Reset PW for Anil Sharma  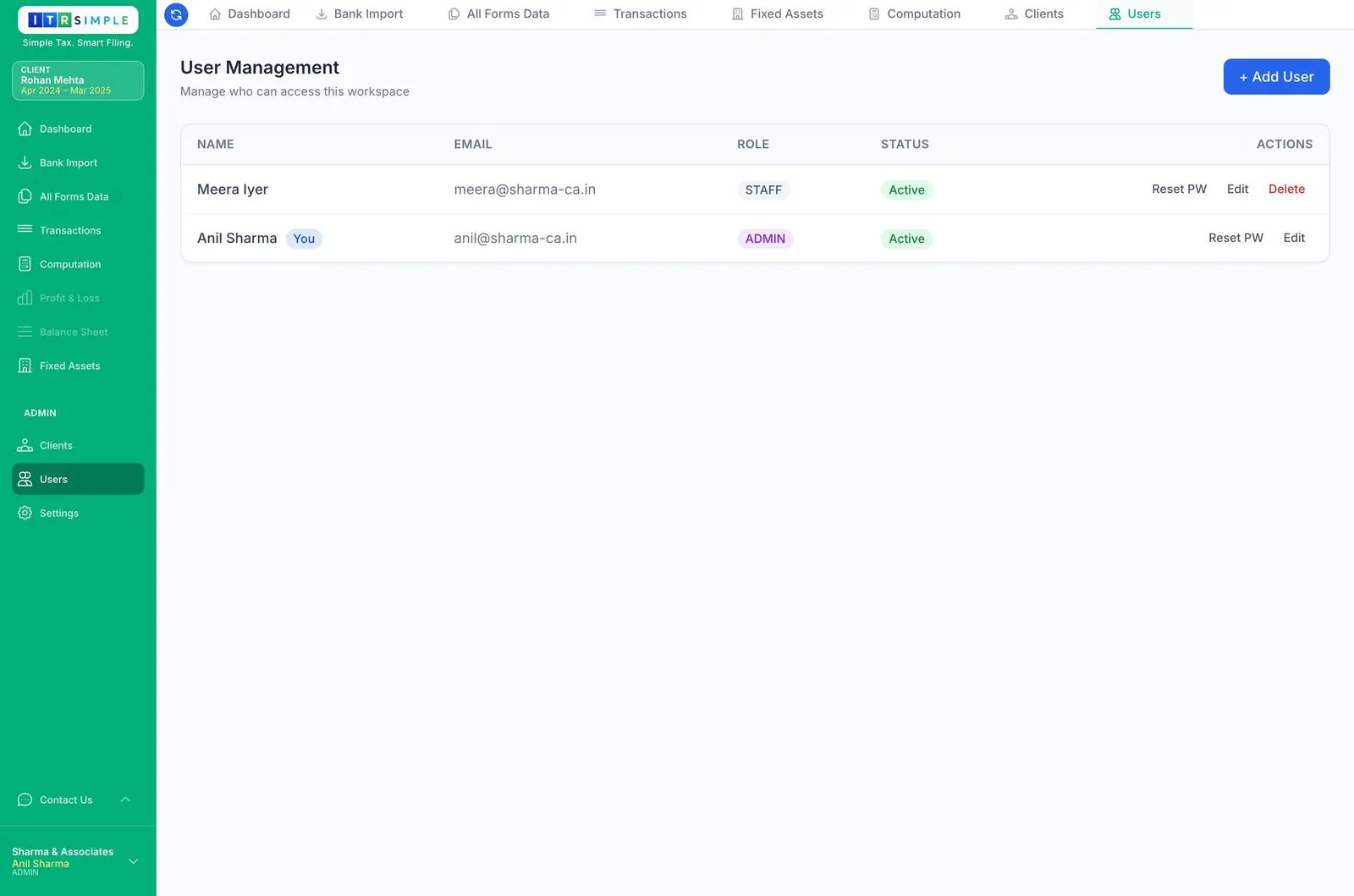[1236, 238]
